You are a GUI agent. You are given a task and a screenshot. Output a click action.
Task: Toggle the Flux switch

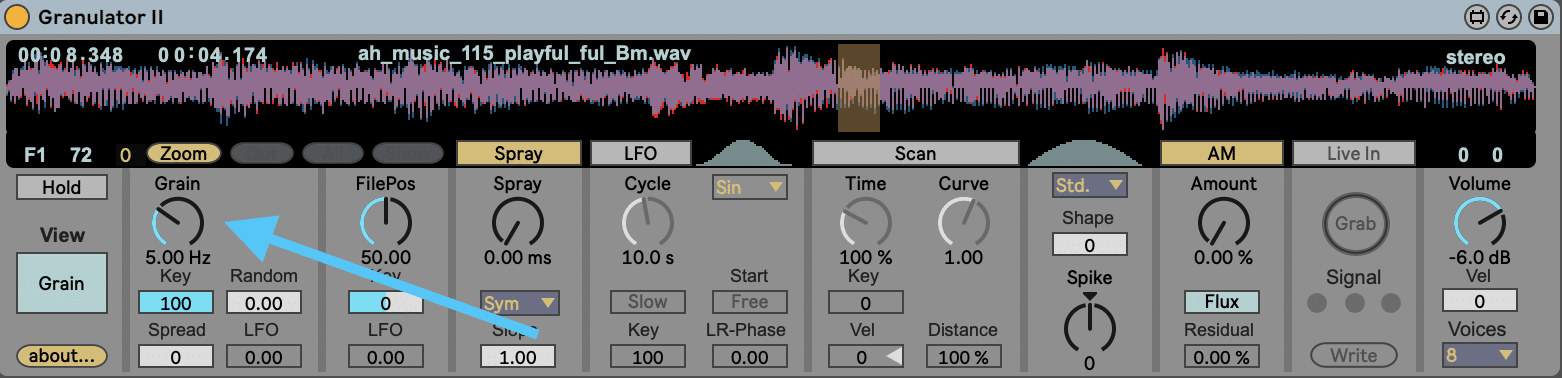1222,302
